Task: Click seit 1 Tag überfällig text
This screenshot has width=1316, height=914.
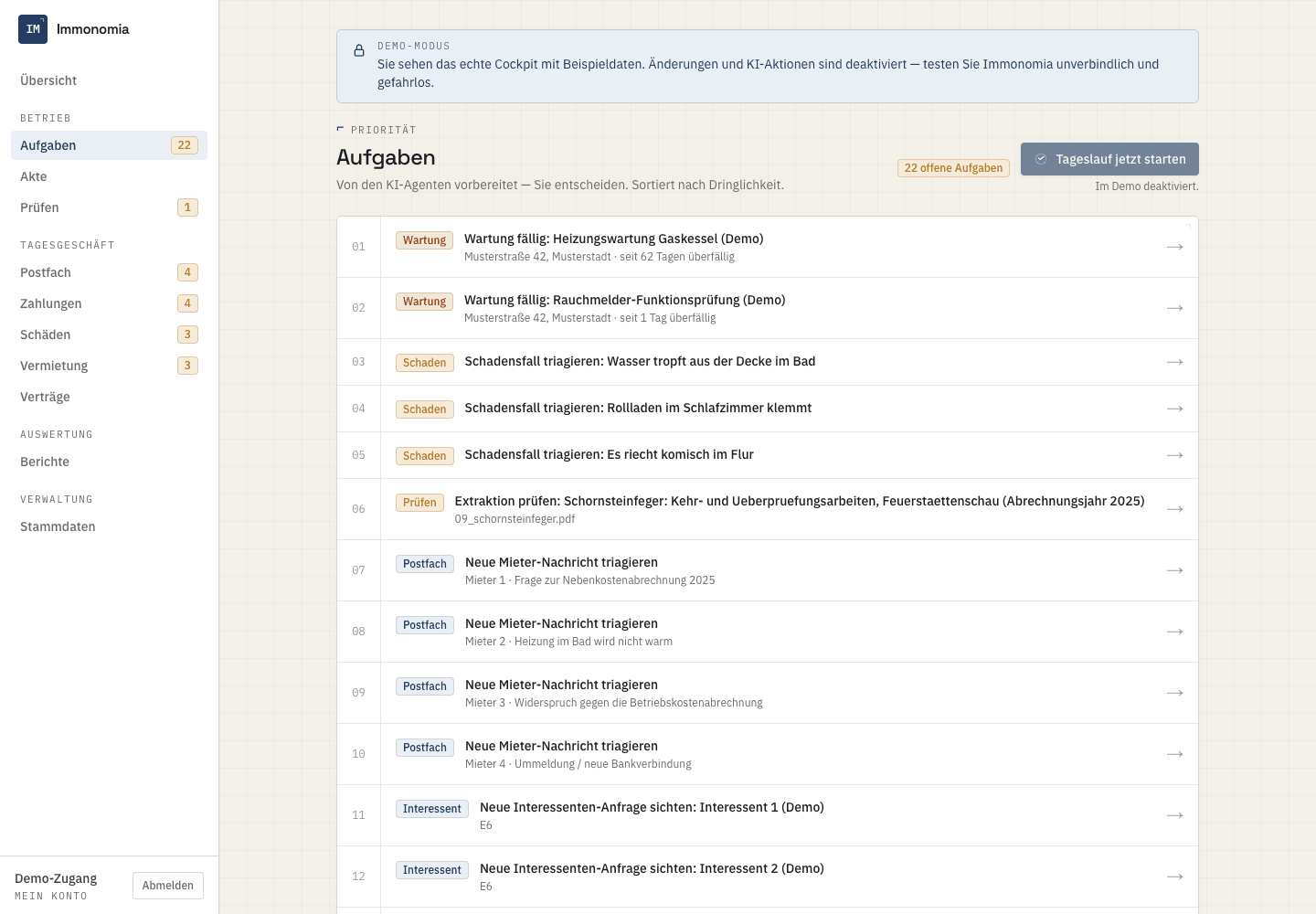Action: click(668, 318)
